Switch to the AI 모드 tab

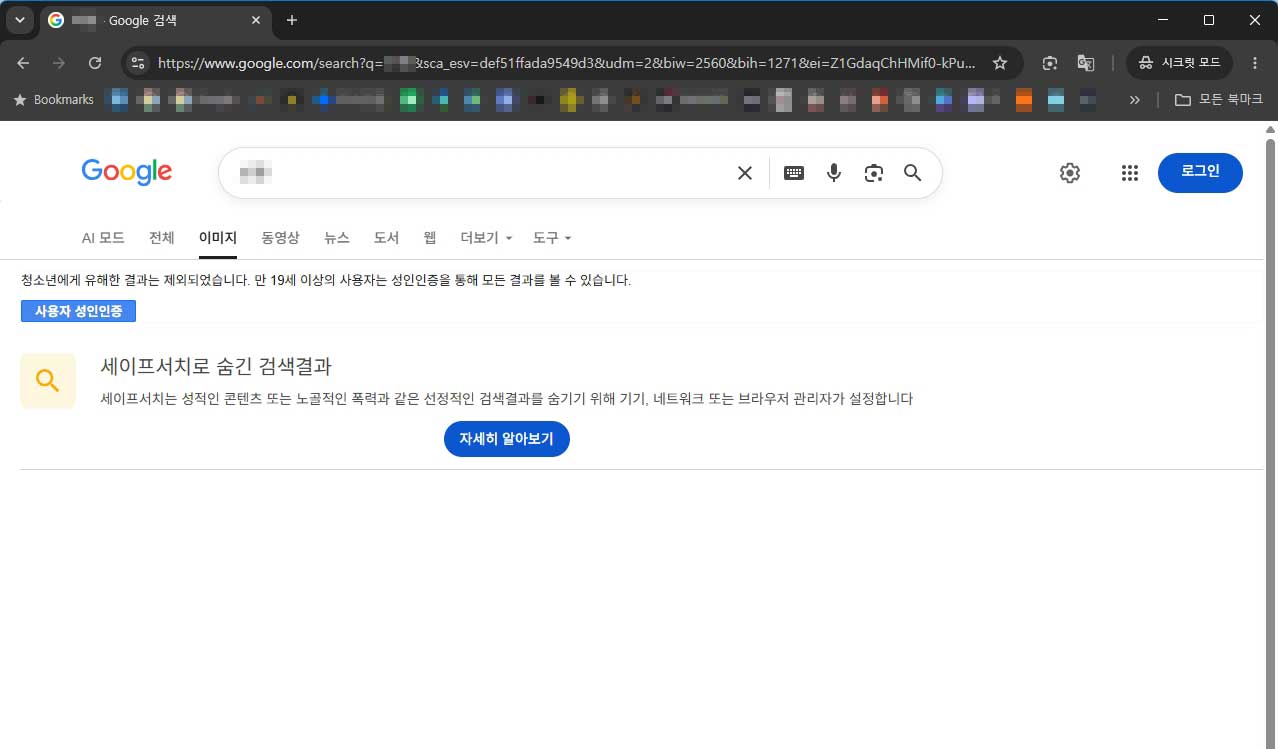pyautogui.click(x=103, y=238)
